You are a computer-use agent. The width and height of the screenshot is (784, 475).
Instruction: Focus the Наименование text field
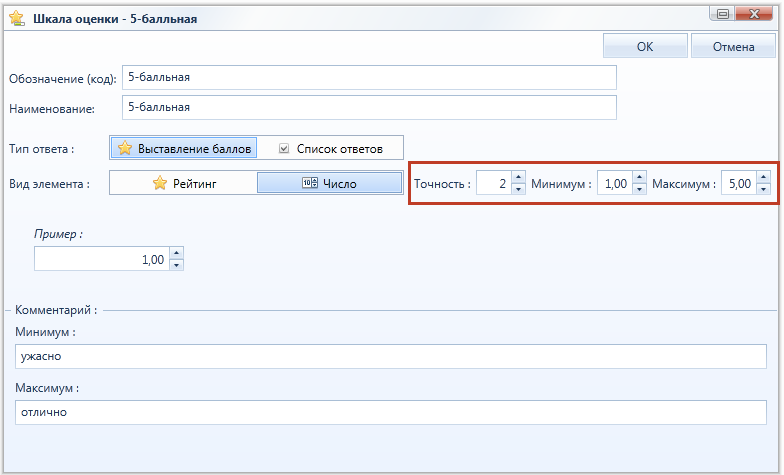click(x=369, y=108)
